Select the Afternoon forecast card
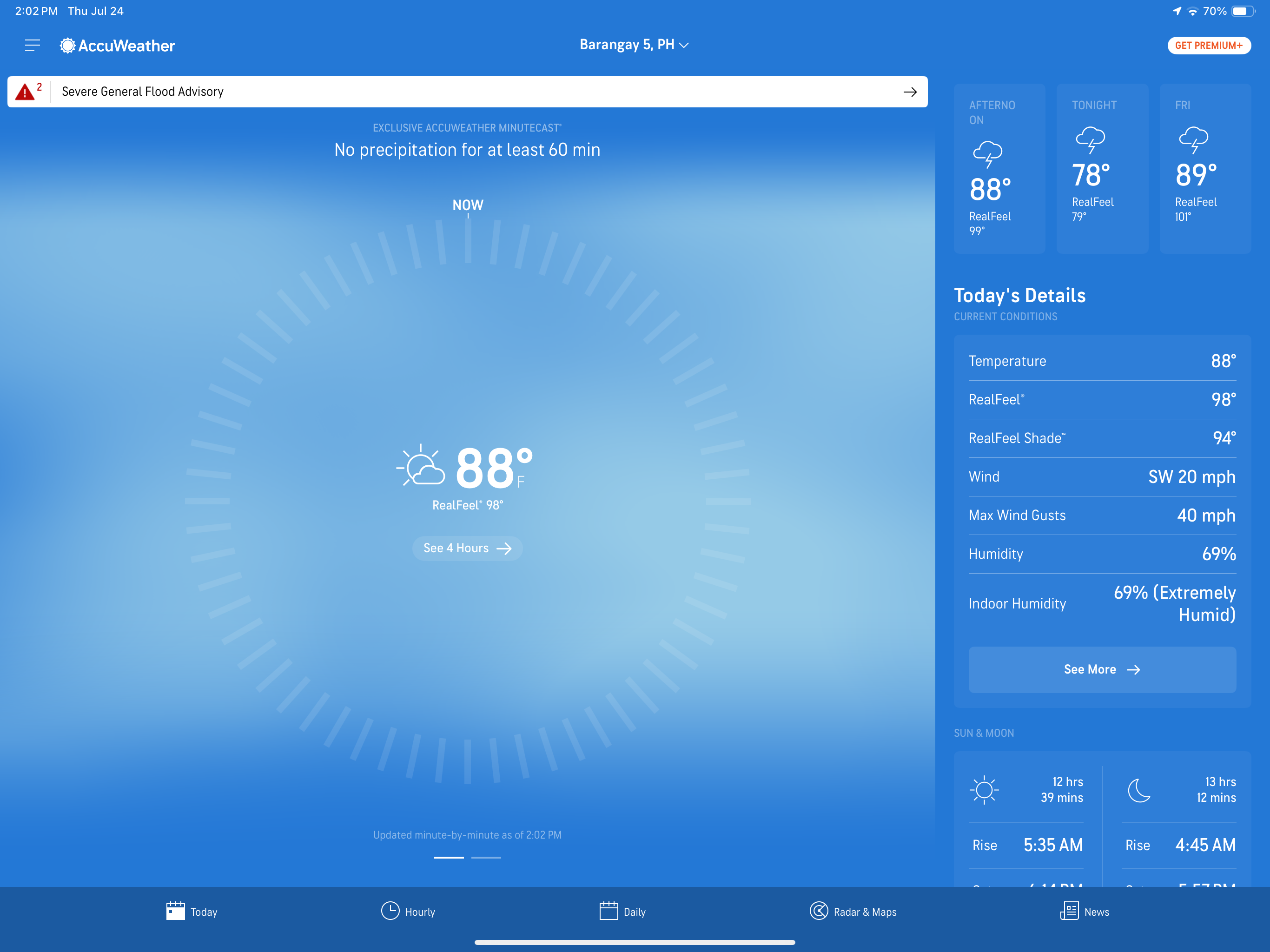This screenshot has height=952, width=1270. tap(999, 168)
